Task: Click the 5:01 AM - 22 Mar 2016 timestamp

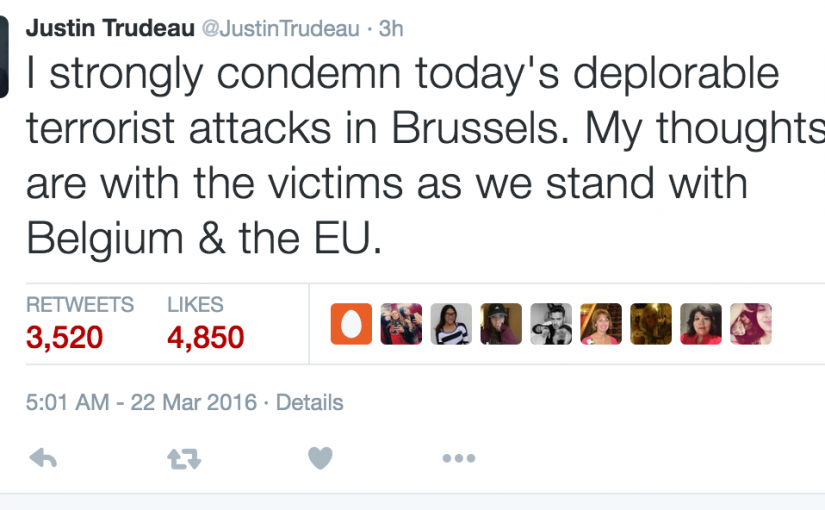Action: click(x=140, y=403)
